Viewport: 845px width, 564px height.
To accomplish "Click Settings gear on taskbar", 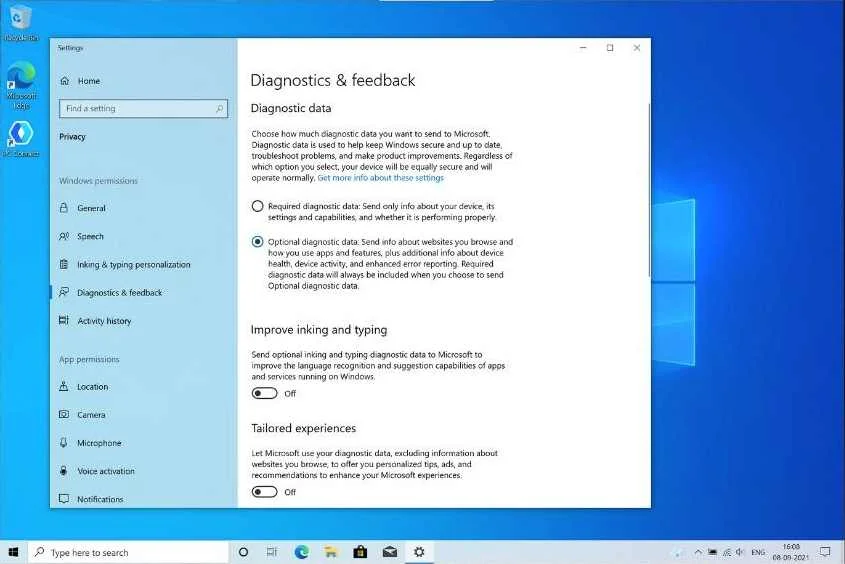I will click(x=419, y=552).
